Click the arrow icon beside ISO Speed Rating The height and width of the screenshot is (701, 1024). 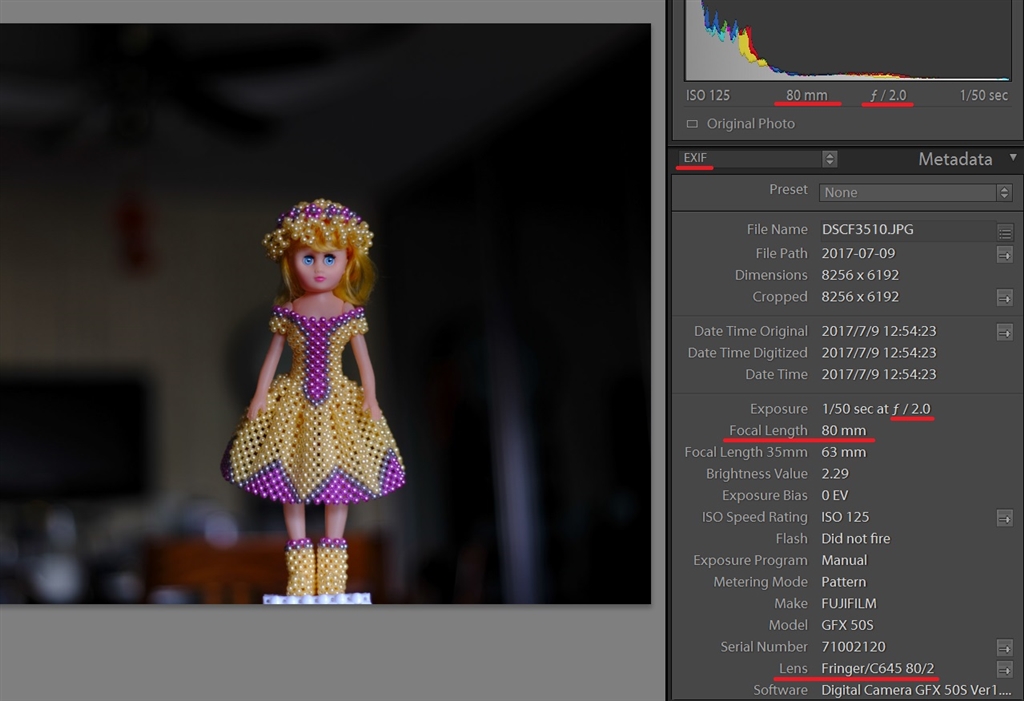pyautogui.click(x=1004, y=518)
